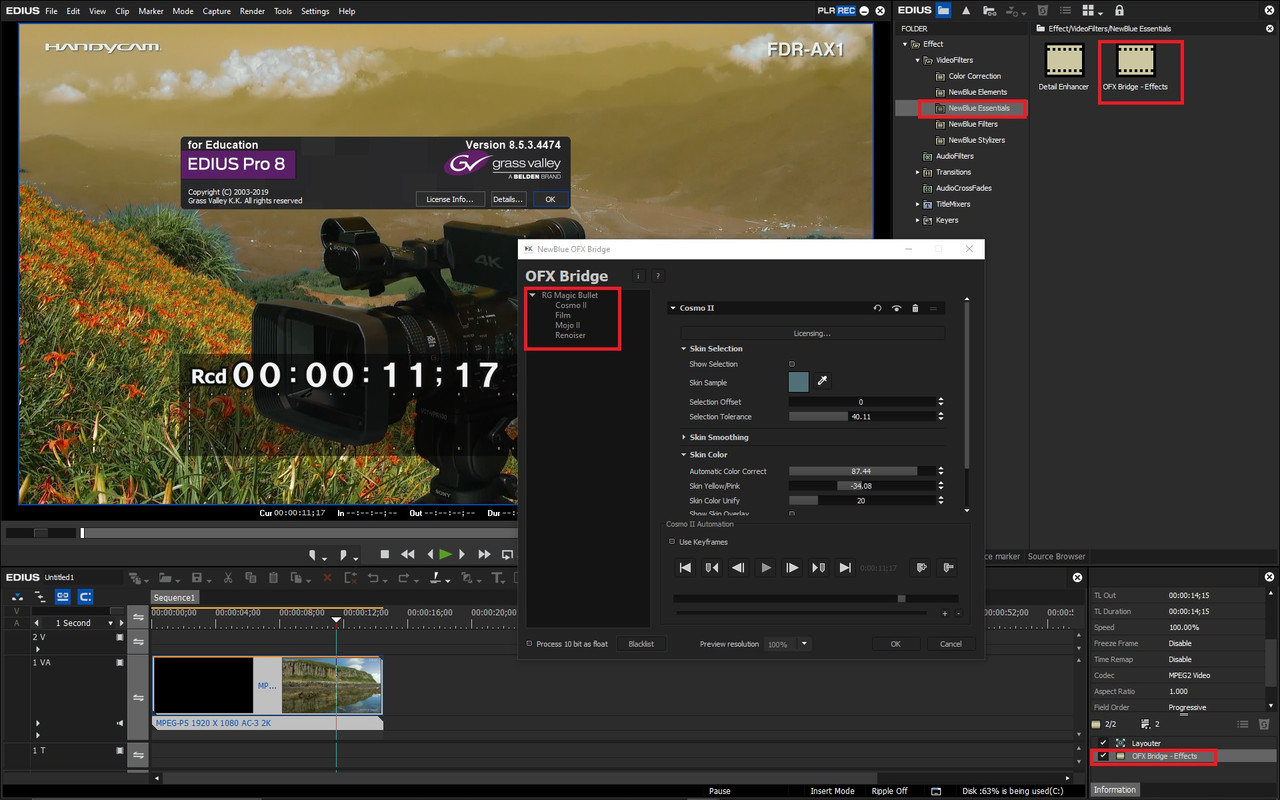
Task: Click the folder view icon in Effect palette
Action: click(x=943, y=10)
